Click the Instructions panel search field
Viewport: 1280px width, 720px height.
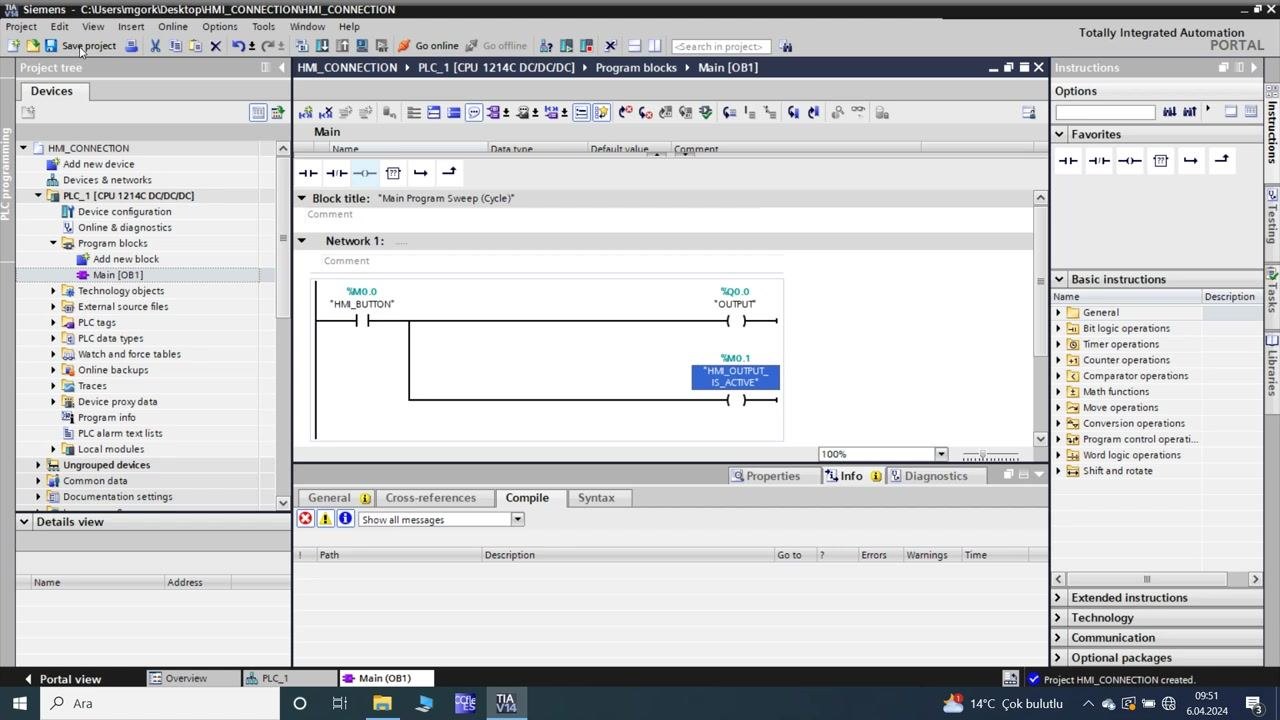pyautogui.click(x=1104, y=112)
